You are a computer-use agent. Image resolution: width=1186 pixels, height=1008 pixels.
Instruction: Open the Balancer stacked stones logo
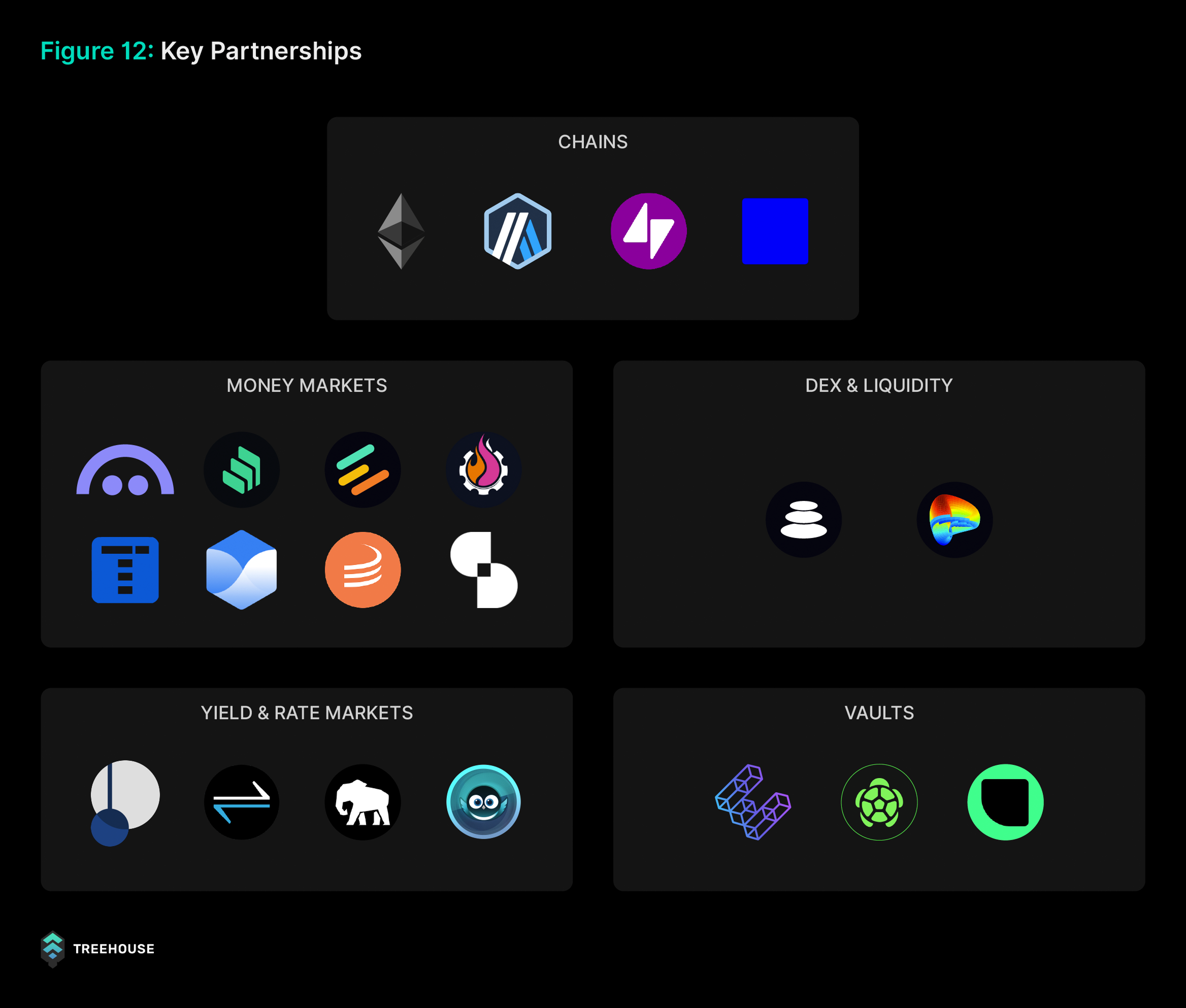click(803, 519)
